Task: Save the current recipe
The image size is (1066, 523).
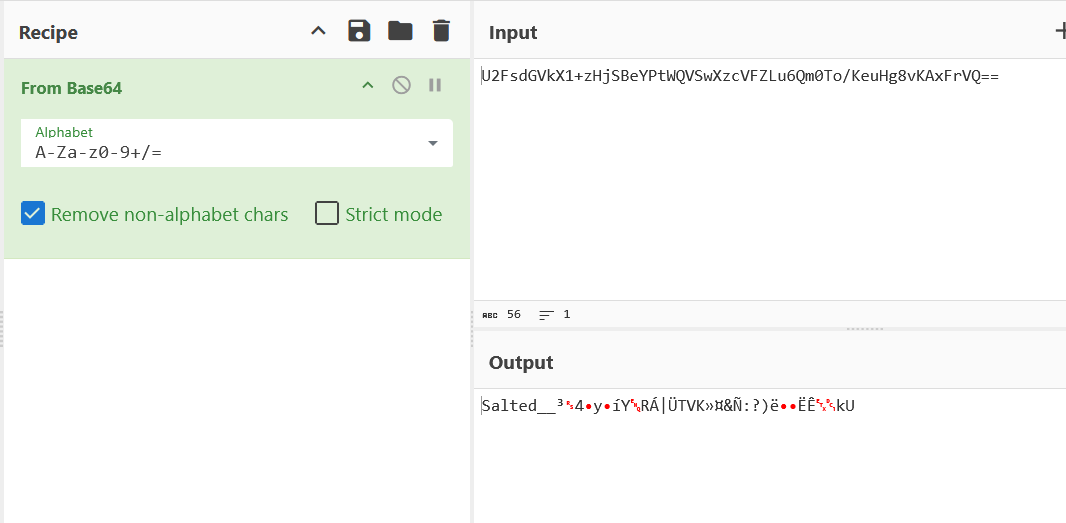Action: 359,31
